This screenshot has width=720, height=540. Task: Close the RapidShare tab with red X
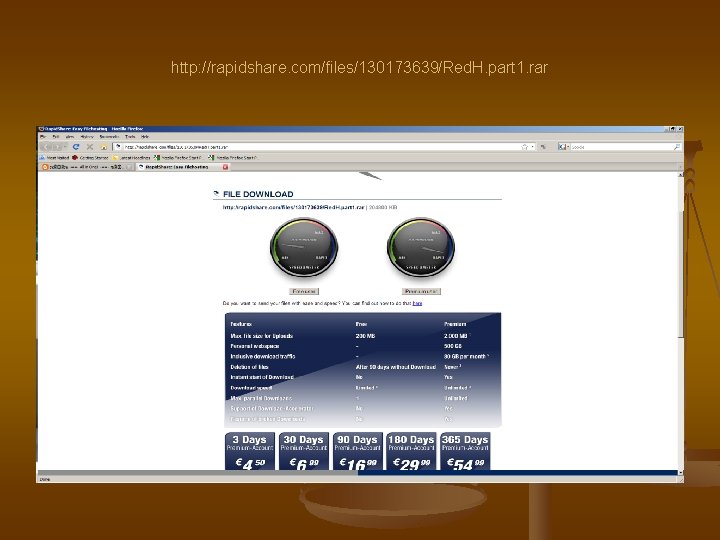point(225,167)
